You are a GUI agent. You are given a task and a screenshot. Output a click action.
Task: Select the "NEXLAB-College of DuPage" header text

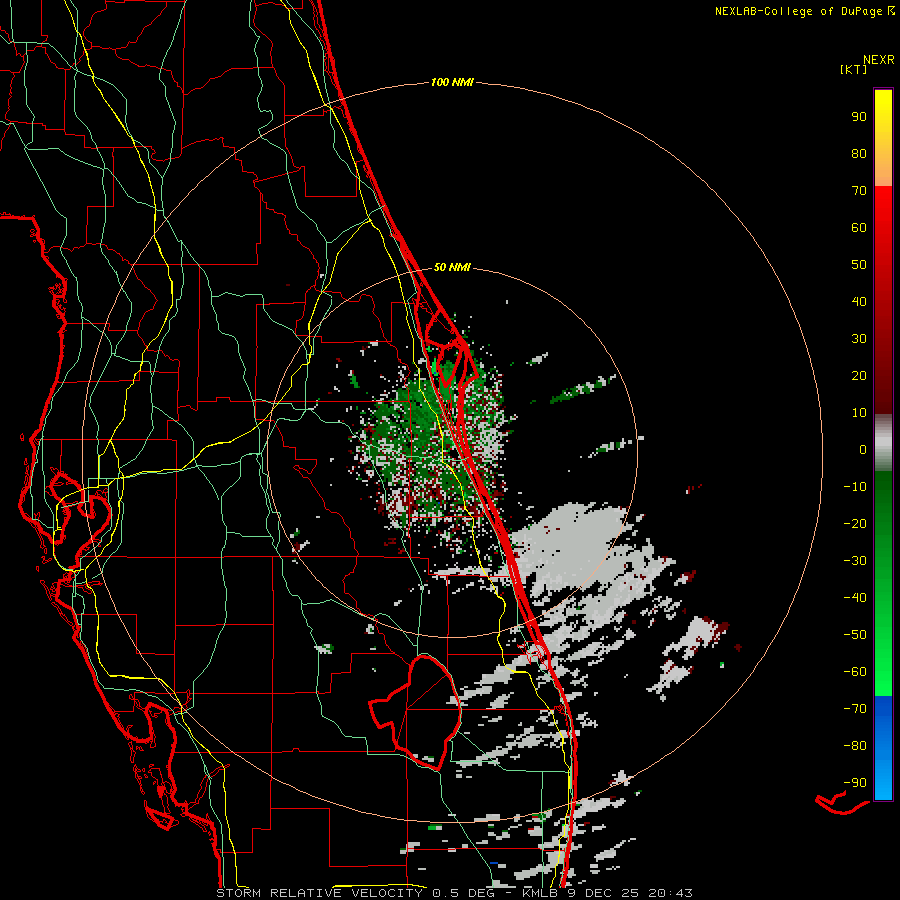(798, 11)
